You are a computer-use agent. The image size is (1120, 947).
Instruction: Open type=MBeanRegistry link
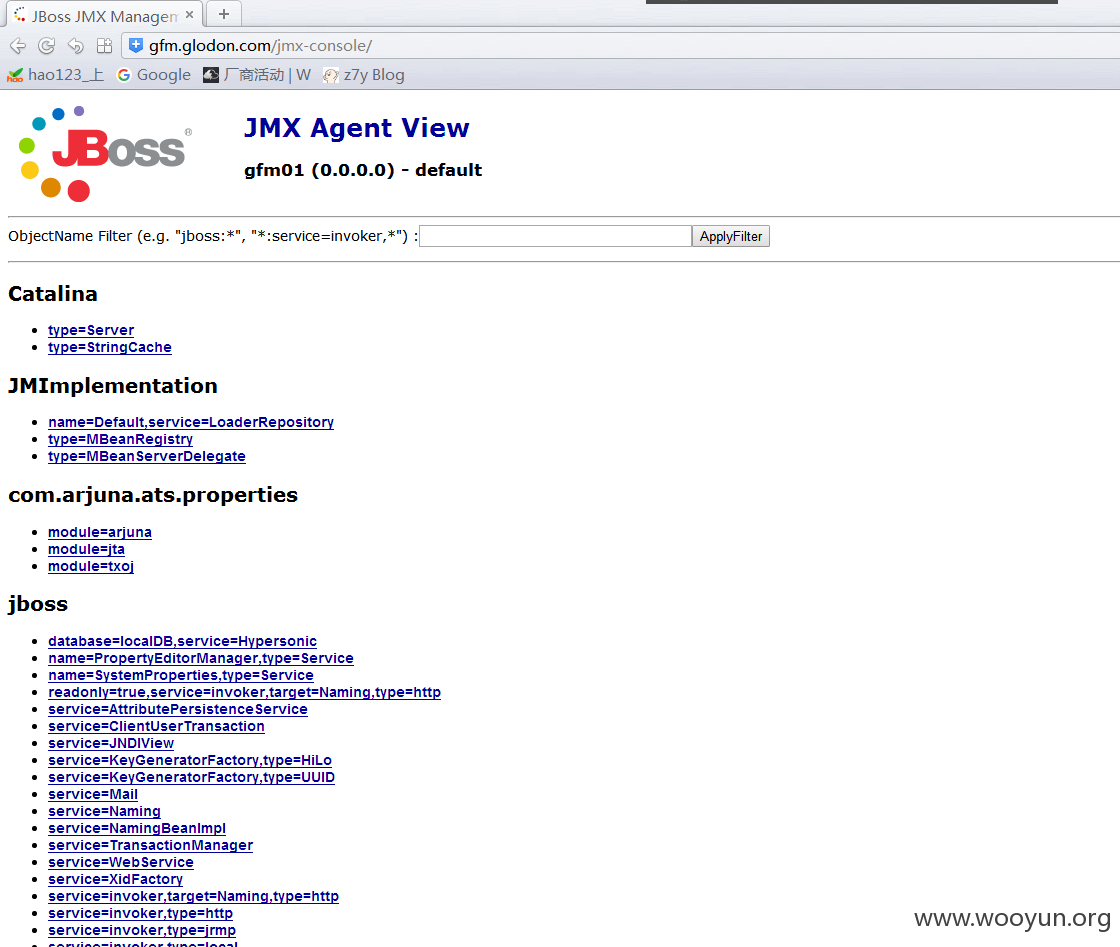(x=120, y=439)
